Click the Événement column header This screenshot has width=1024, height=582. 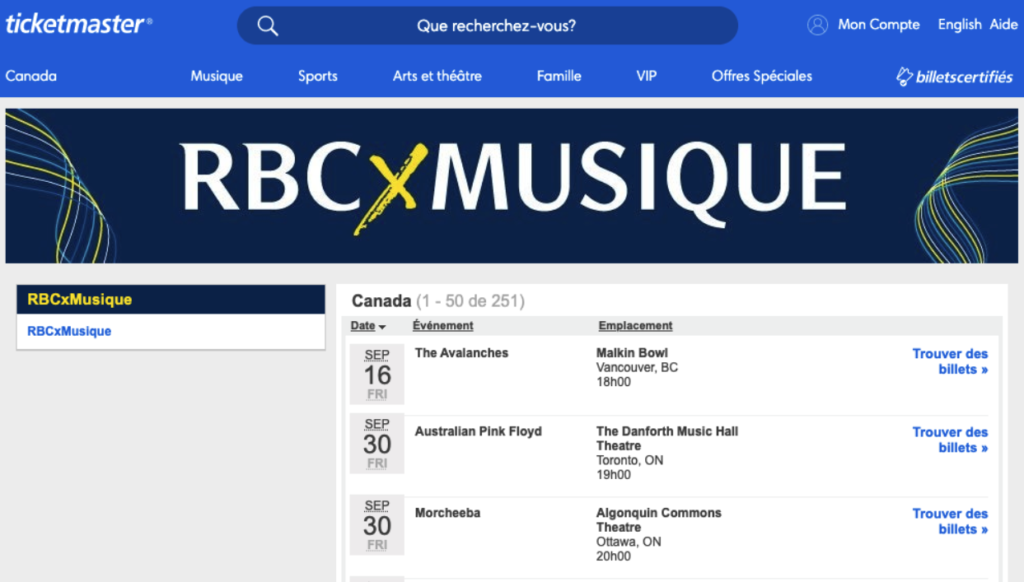coord(443,325)
